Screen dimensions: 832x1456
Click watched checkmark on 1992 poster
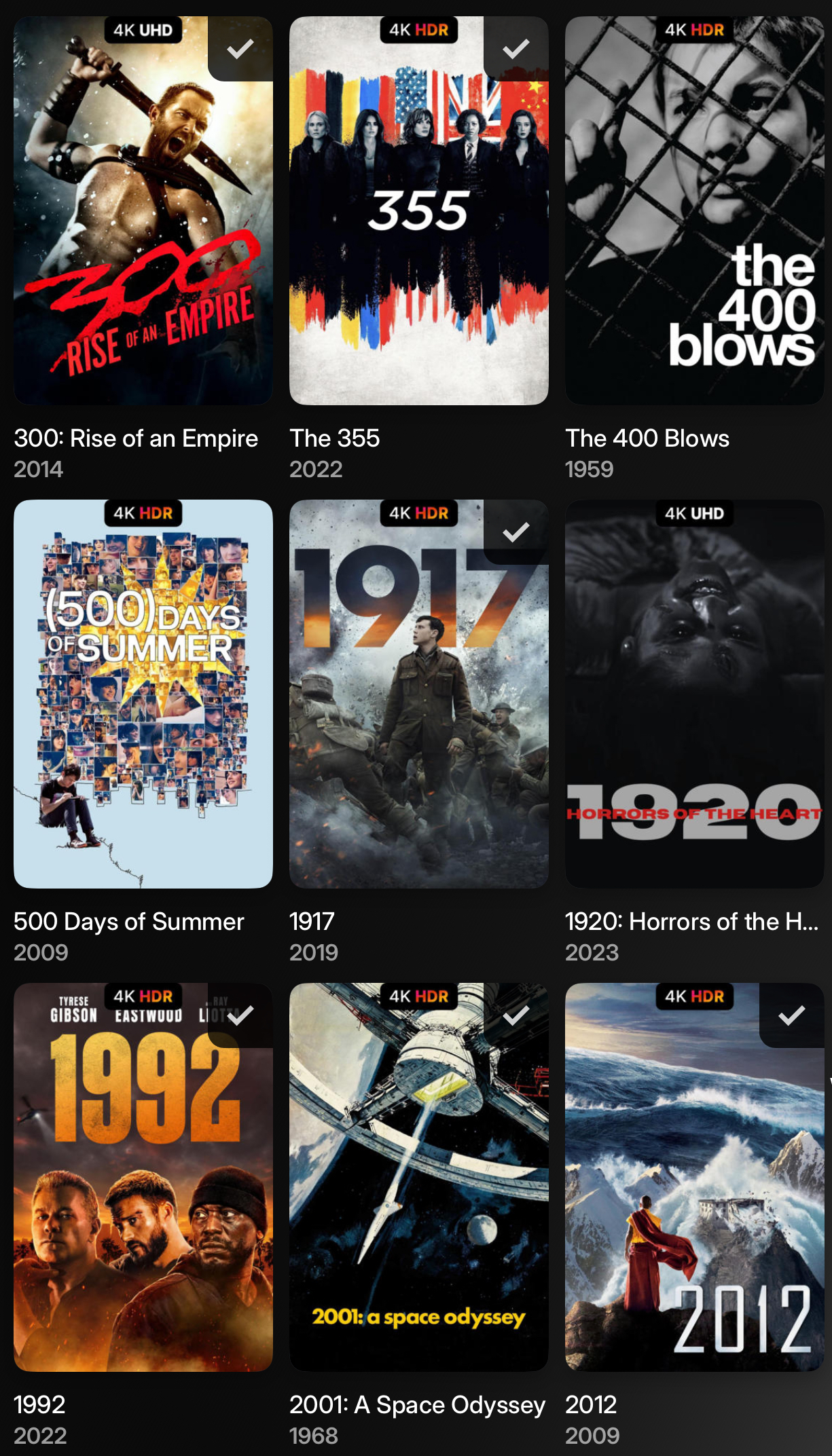(x=240, y=1015)
